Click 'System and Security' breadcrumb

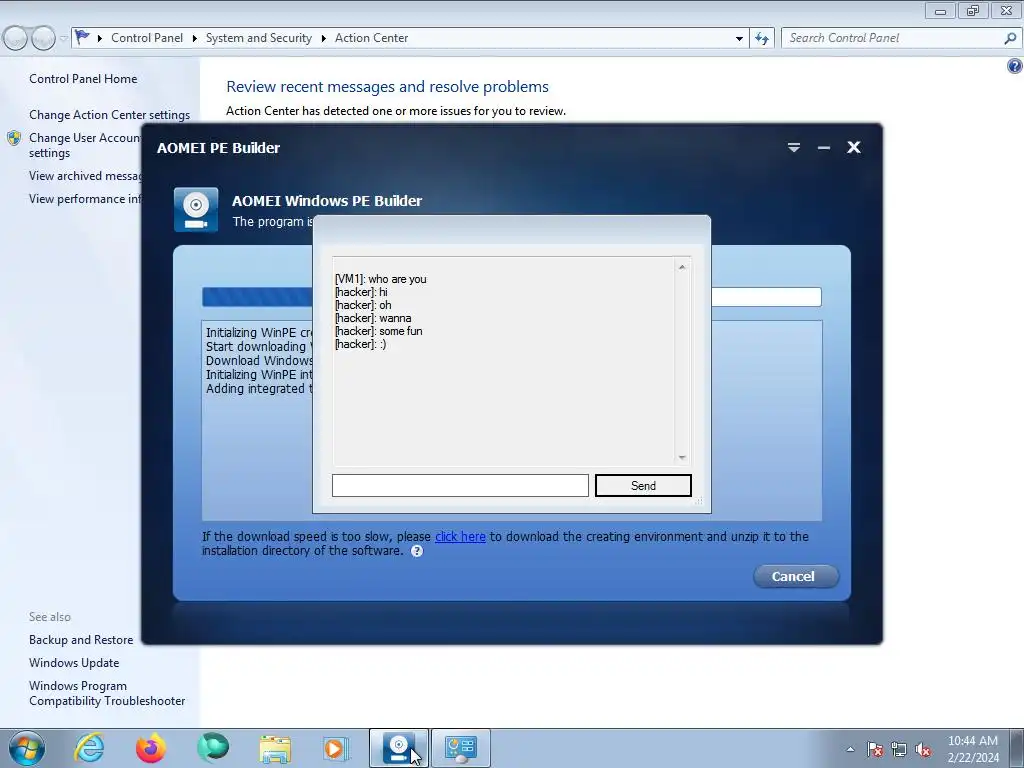click(x=259, y=38)
